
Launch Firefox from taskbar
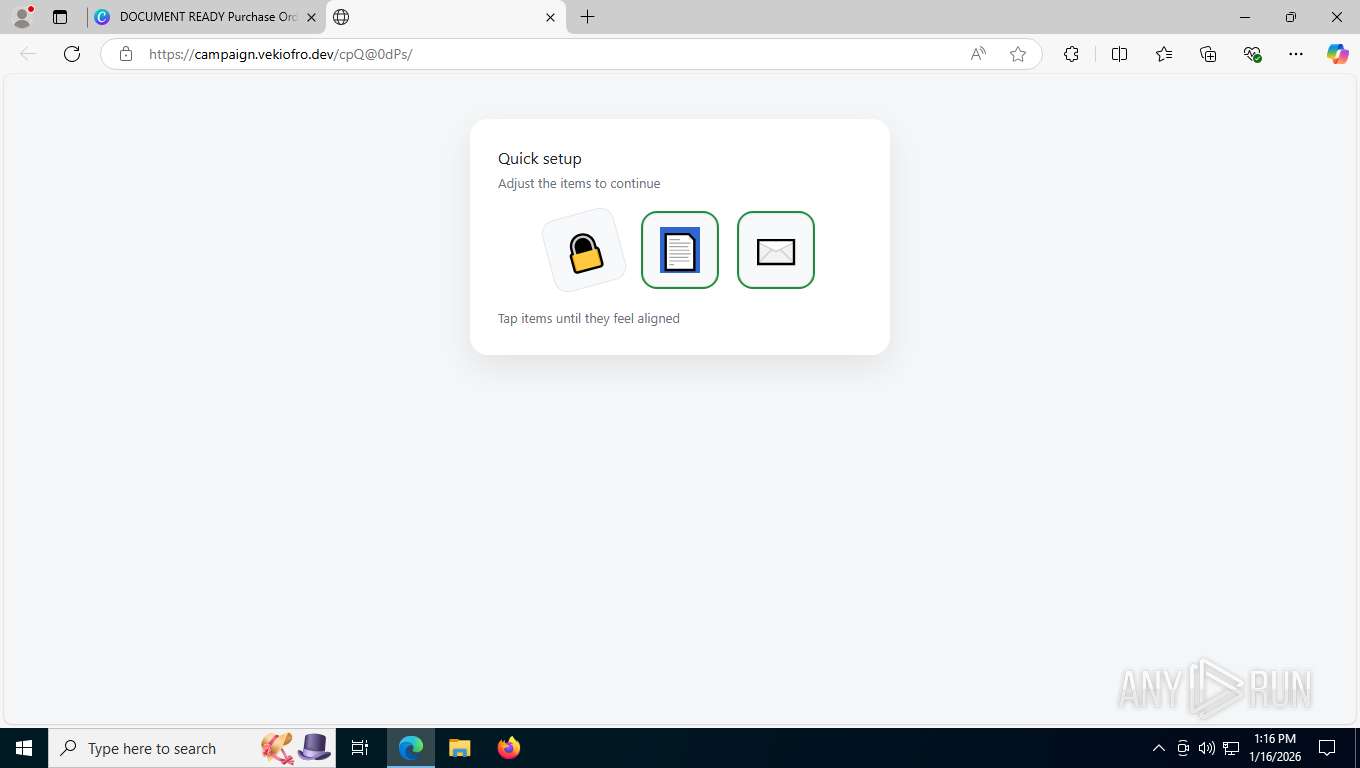tap(509, 748)
